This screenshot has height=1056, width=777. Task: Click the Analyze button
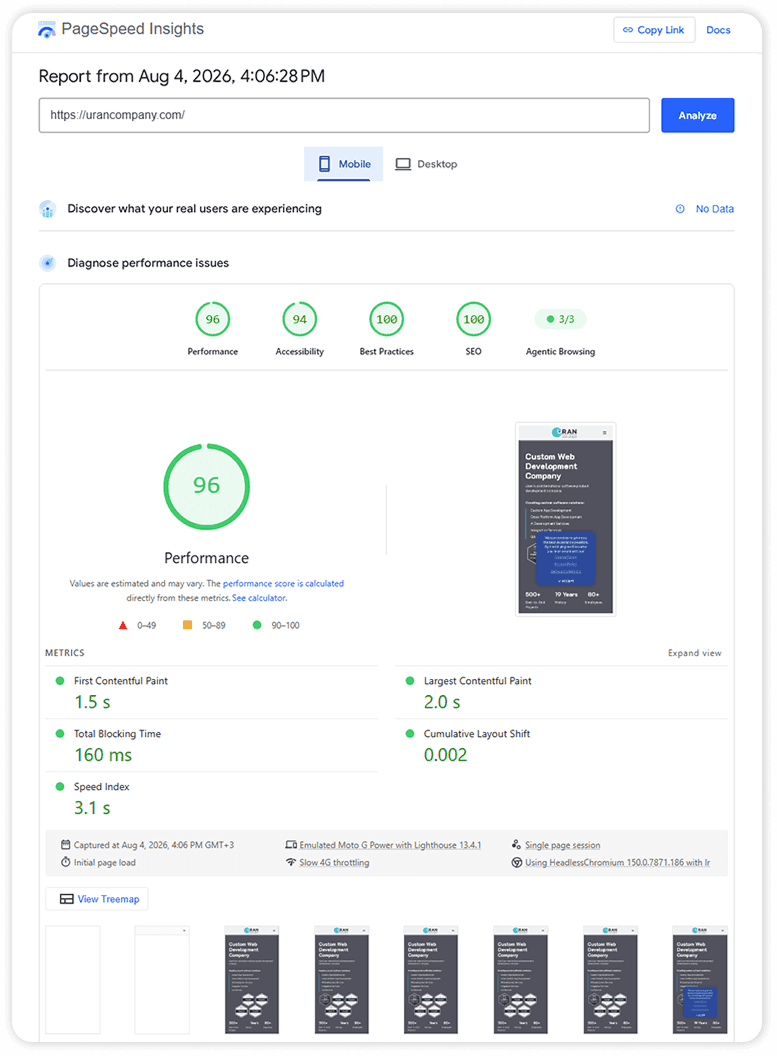point(698,115)
